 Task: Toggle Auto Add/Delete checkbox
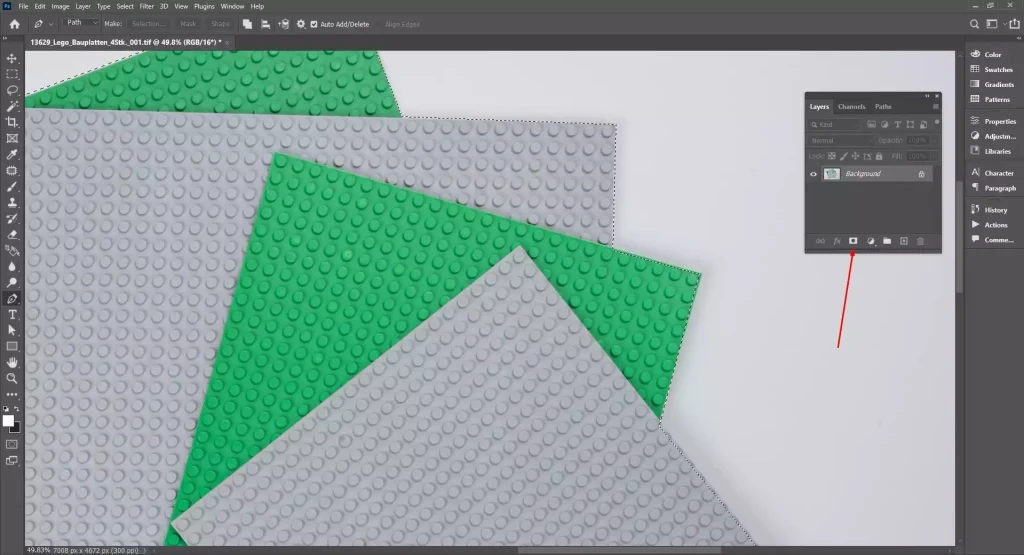314,24
